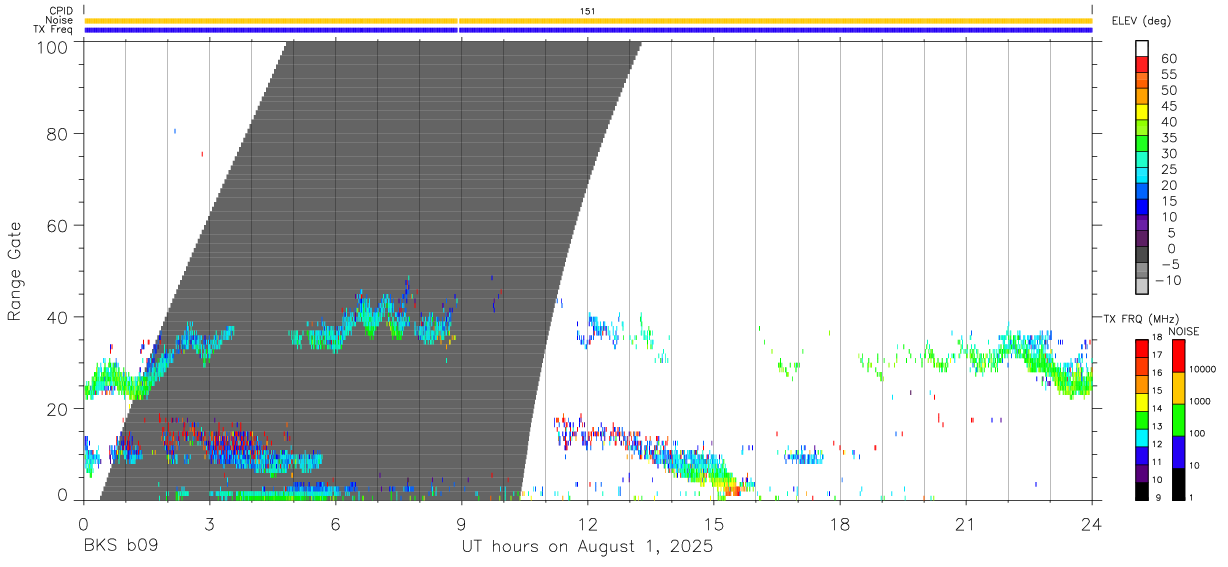Click the Range Gate axis tick 60
Viewport: 1228px width, 567px height.
click(57, 226)
